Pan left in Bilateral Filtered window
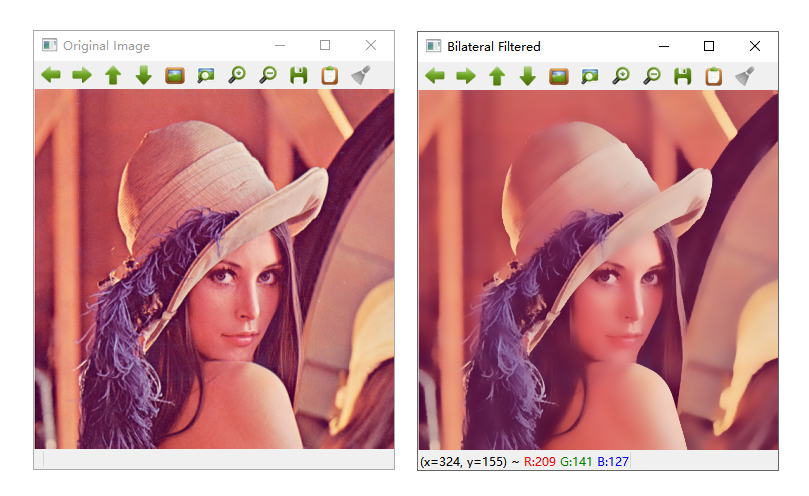Screen dimensions: 809x496 pyautogui.click(x=435, y=76)
